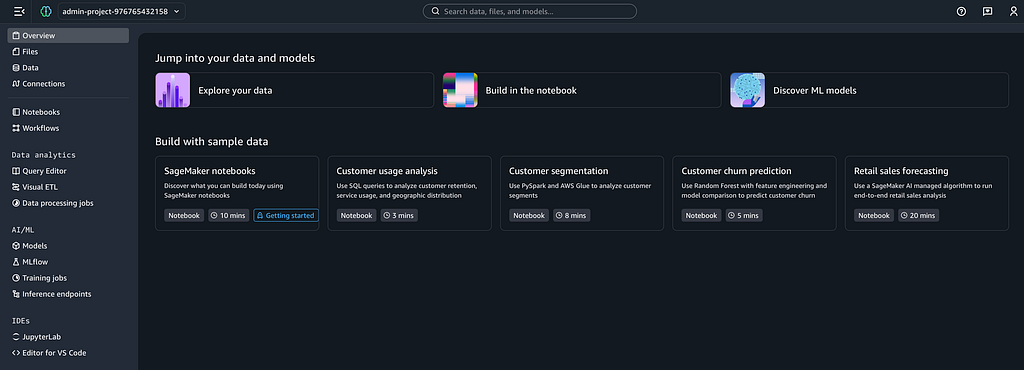Click the 8 mins duration tag
Screen dimensions: 1024x370
571,215
